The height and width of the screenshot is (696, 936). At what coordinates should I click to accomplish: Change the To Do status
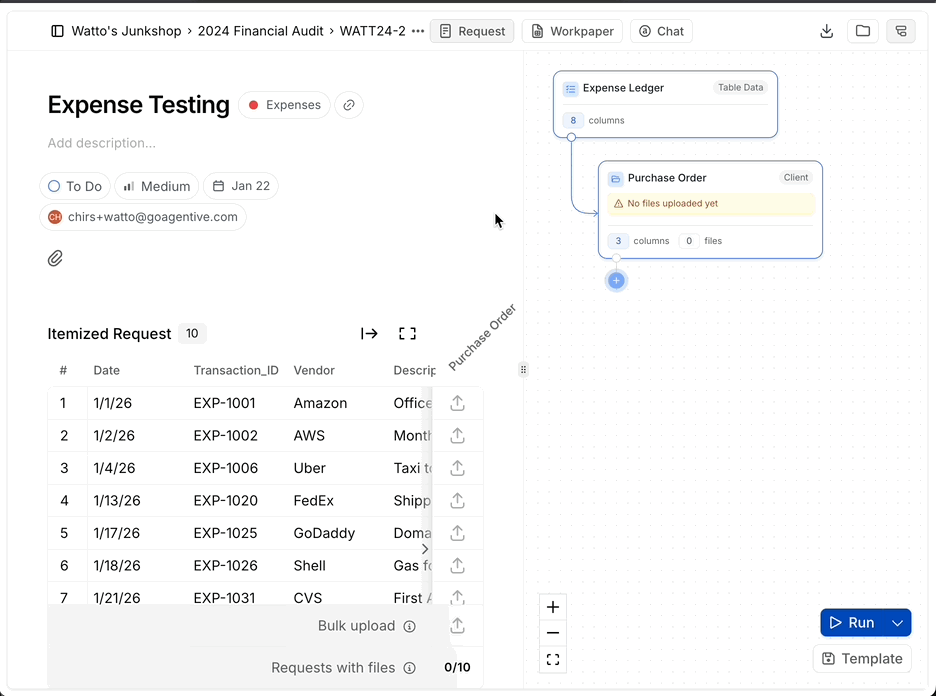(x=75, y=186)
